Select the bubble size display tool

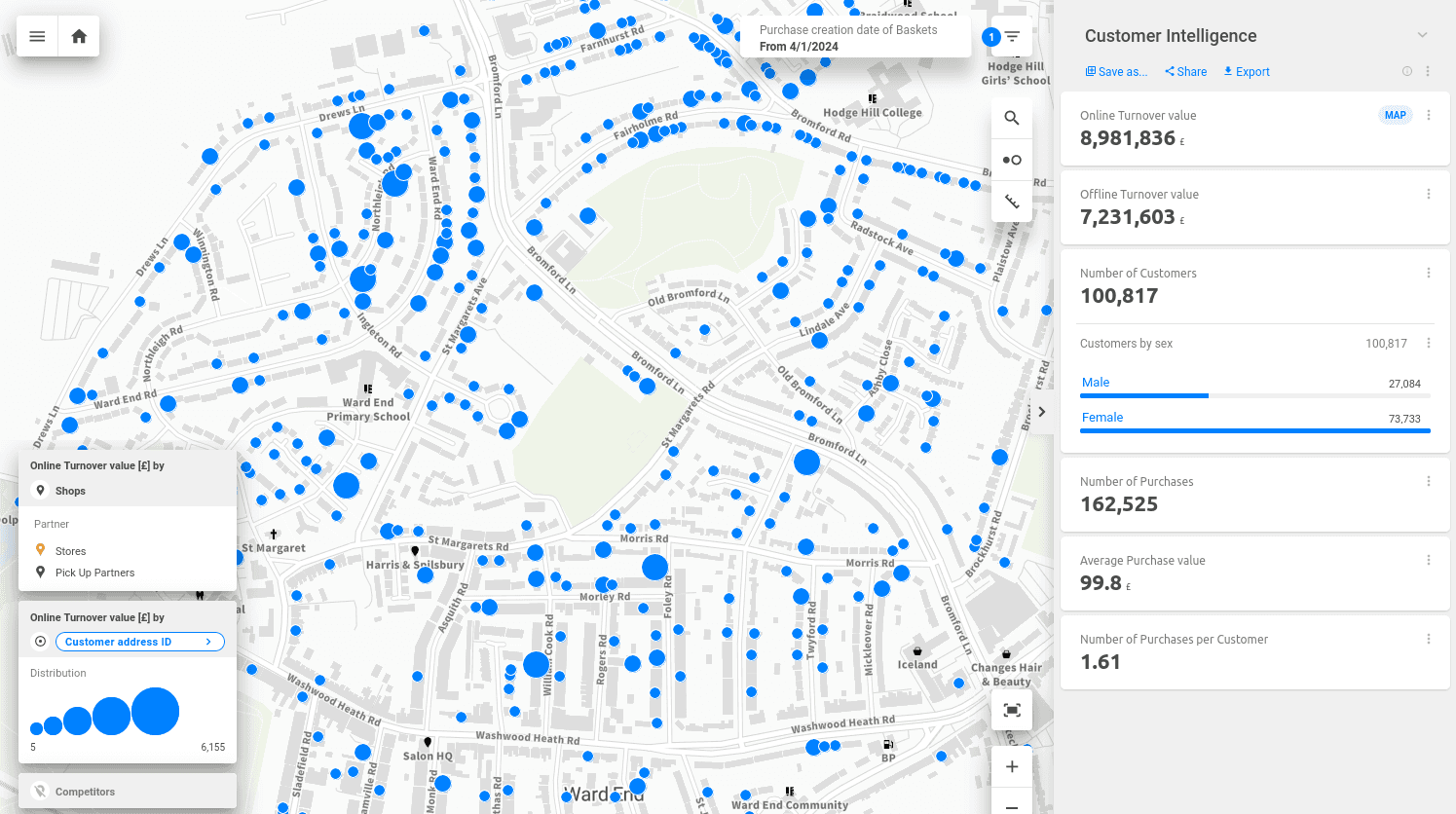(x=1012, y=159)
